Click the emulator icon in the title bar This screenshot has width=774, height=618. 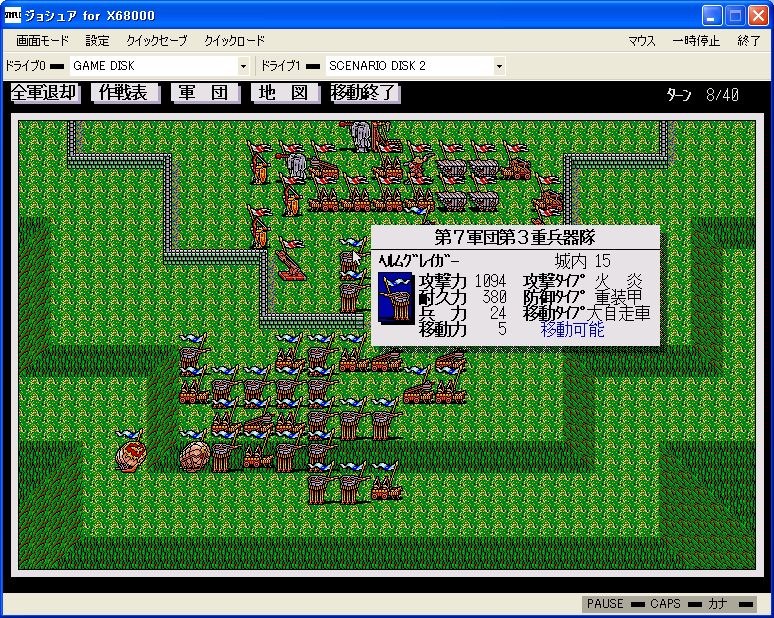(12, 16)
